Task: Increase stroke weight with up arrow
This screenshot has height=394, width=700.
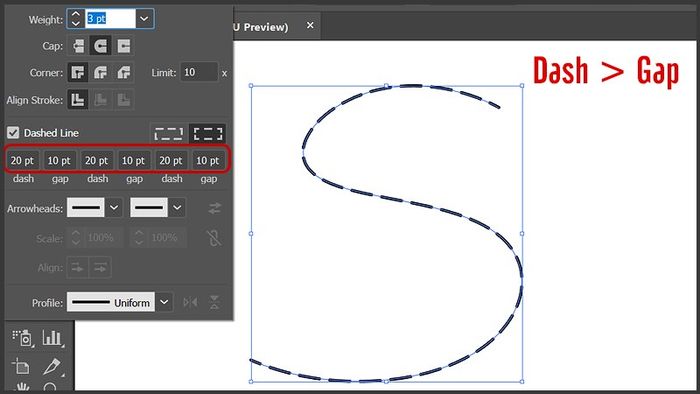Action: tap(76, 14)
